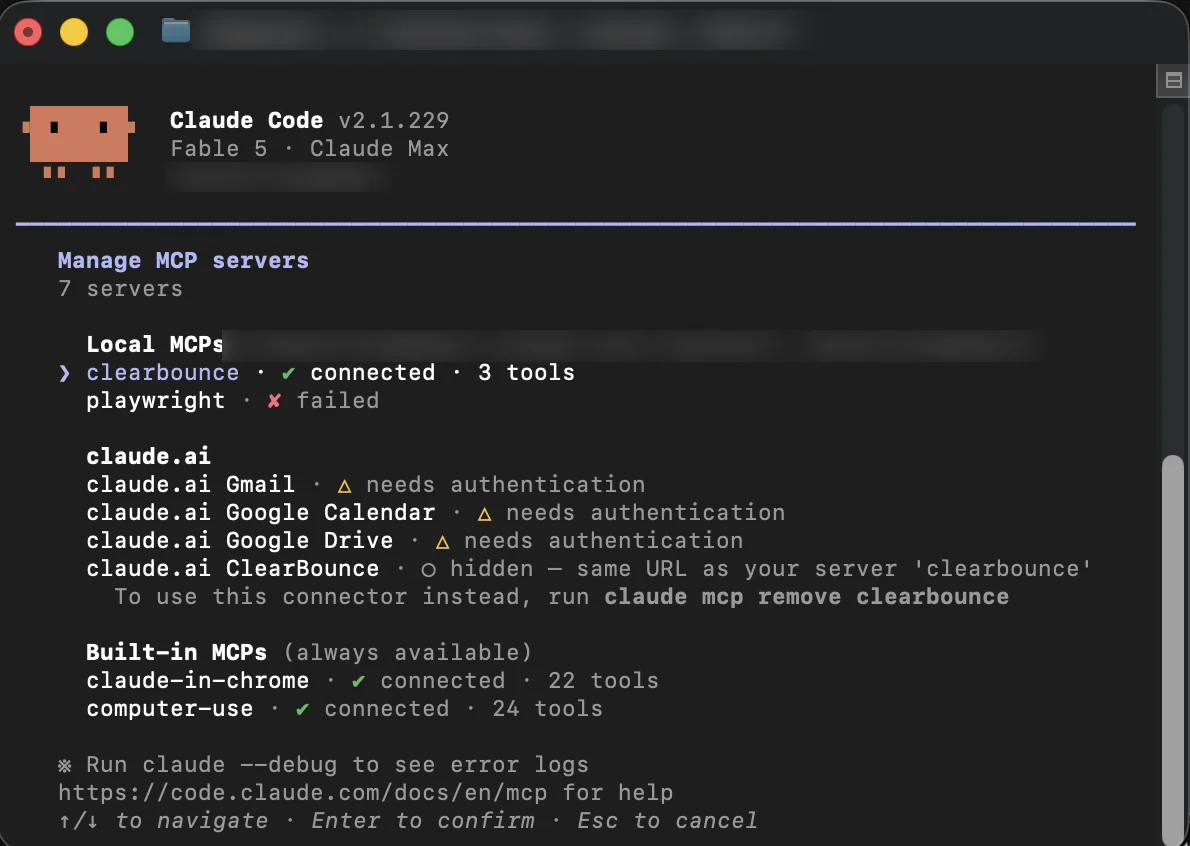Click the green zoom window button
The height and width of the screenshot is (846, 1190).
point(120,32)
